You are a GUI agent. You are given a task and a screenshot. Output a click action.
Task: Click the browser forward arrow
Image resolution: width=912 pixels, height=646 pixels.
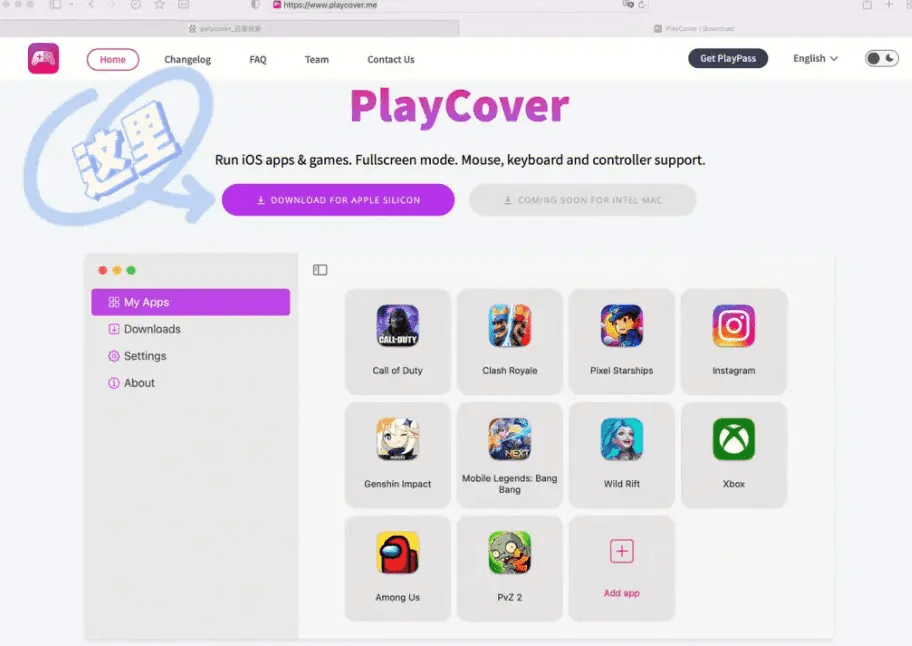pyautogui.click(x=113, y=5)
